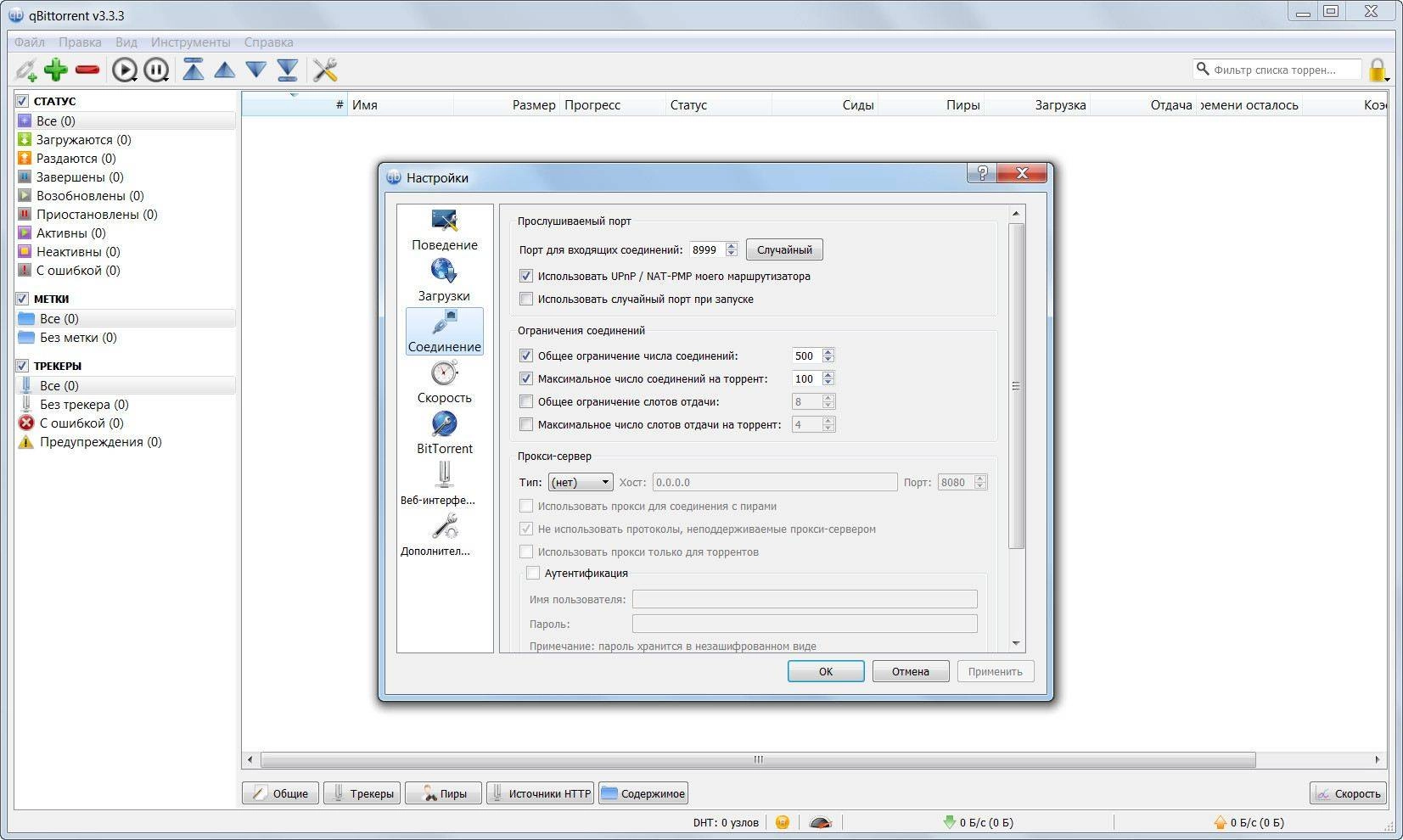Move torrent to bottom of queue icon
Viewport: 1403px width, 840px height.
[x=288, y=70]
